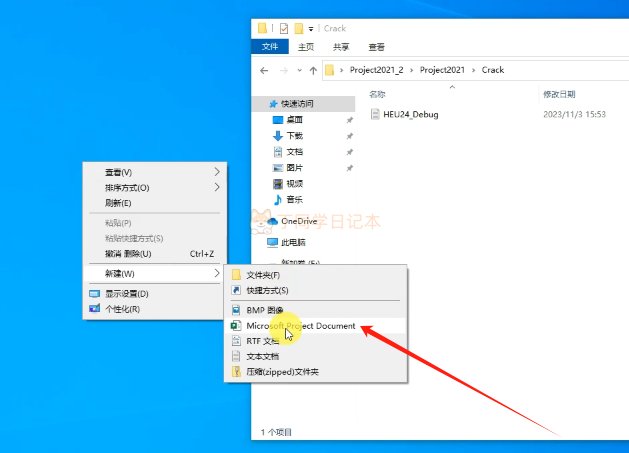Create a compressed (zipped) folder
This screenshot has width=629, height=453.
pyautogui.click(x=316, y=372)
